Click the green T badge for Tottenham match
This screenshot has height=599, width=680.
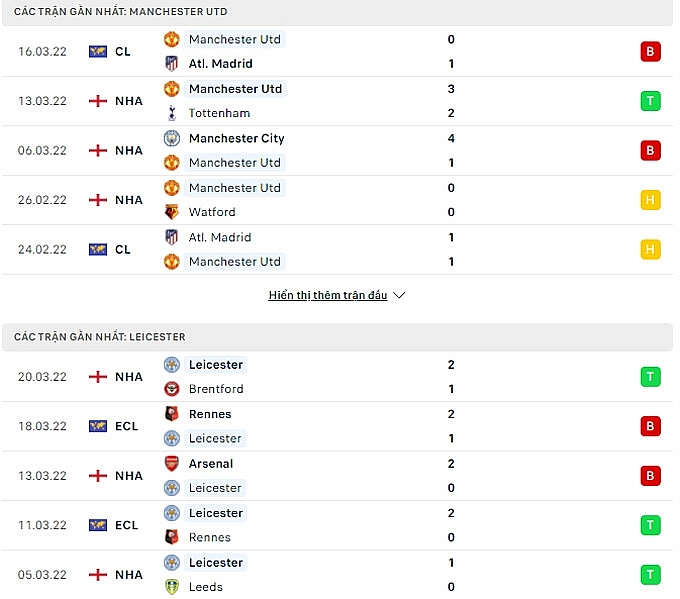(x=650, y=101)
